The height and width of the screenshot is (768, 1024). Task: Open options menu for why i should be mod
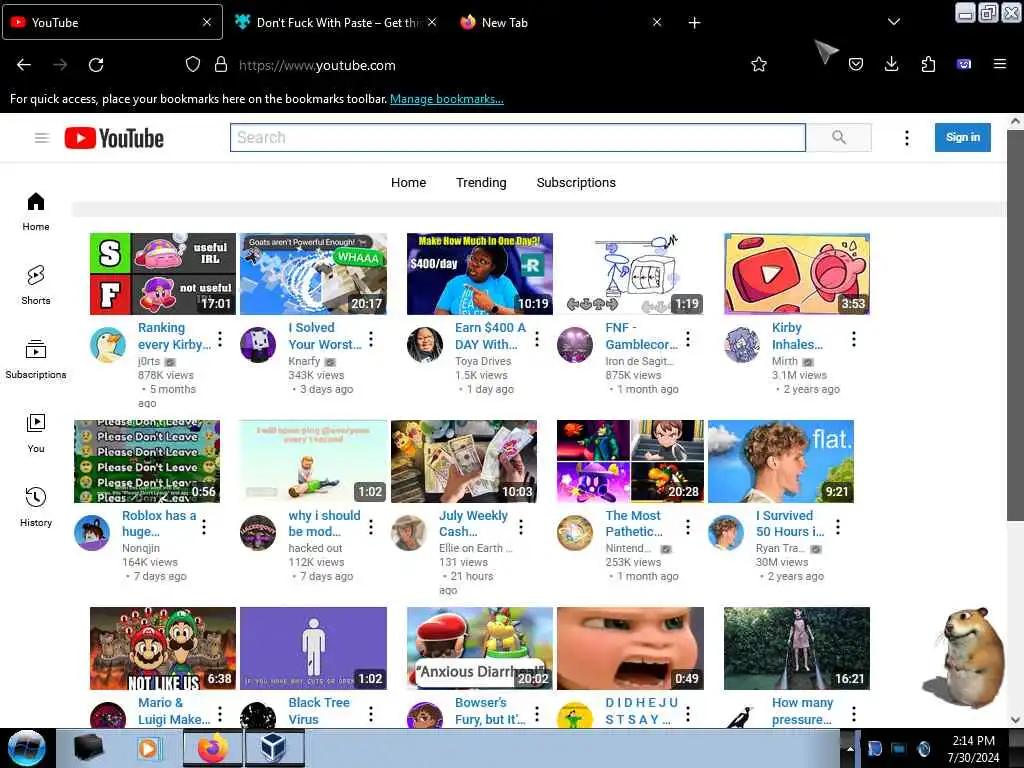370,526
